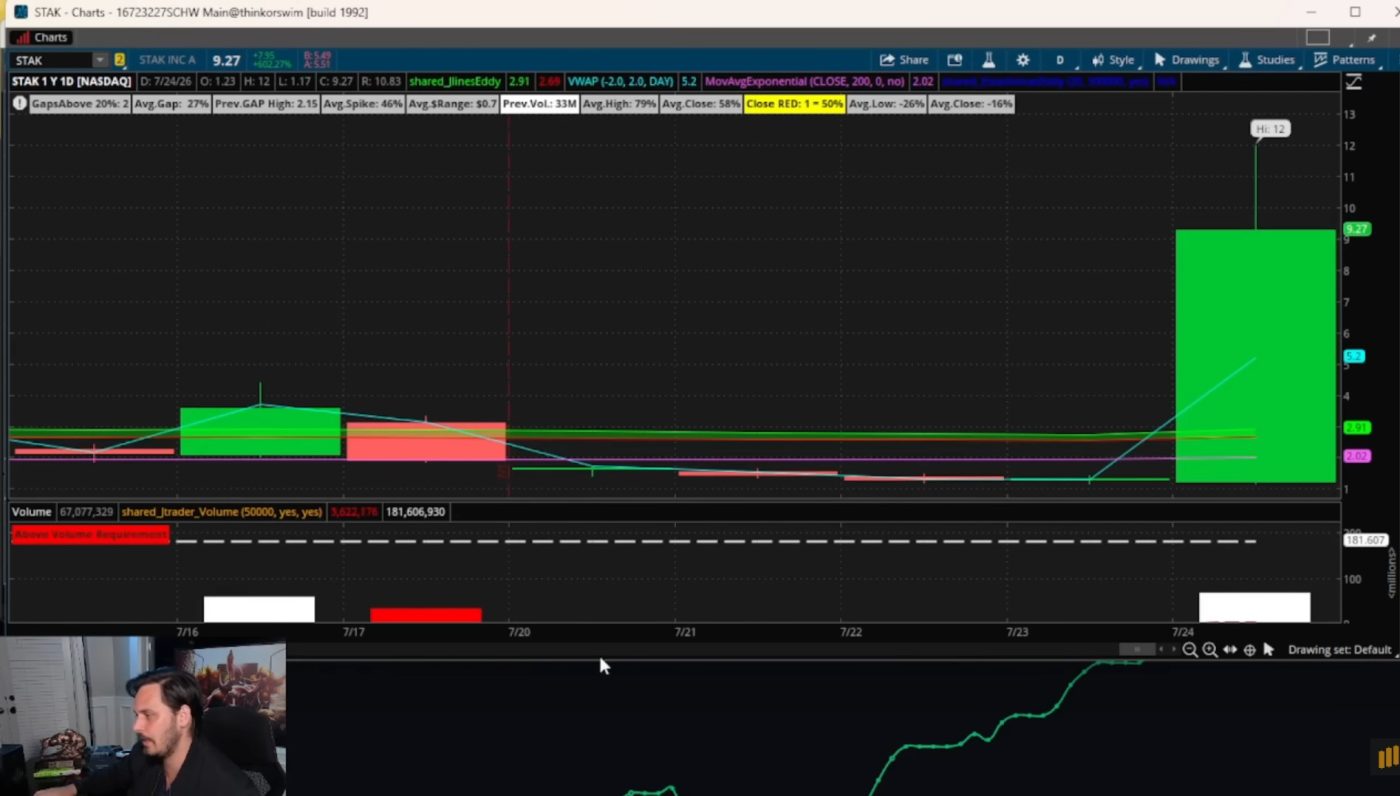Open chart settings gear icon
This screenshot has height=796, width=1400.
click(1022, 60)
